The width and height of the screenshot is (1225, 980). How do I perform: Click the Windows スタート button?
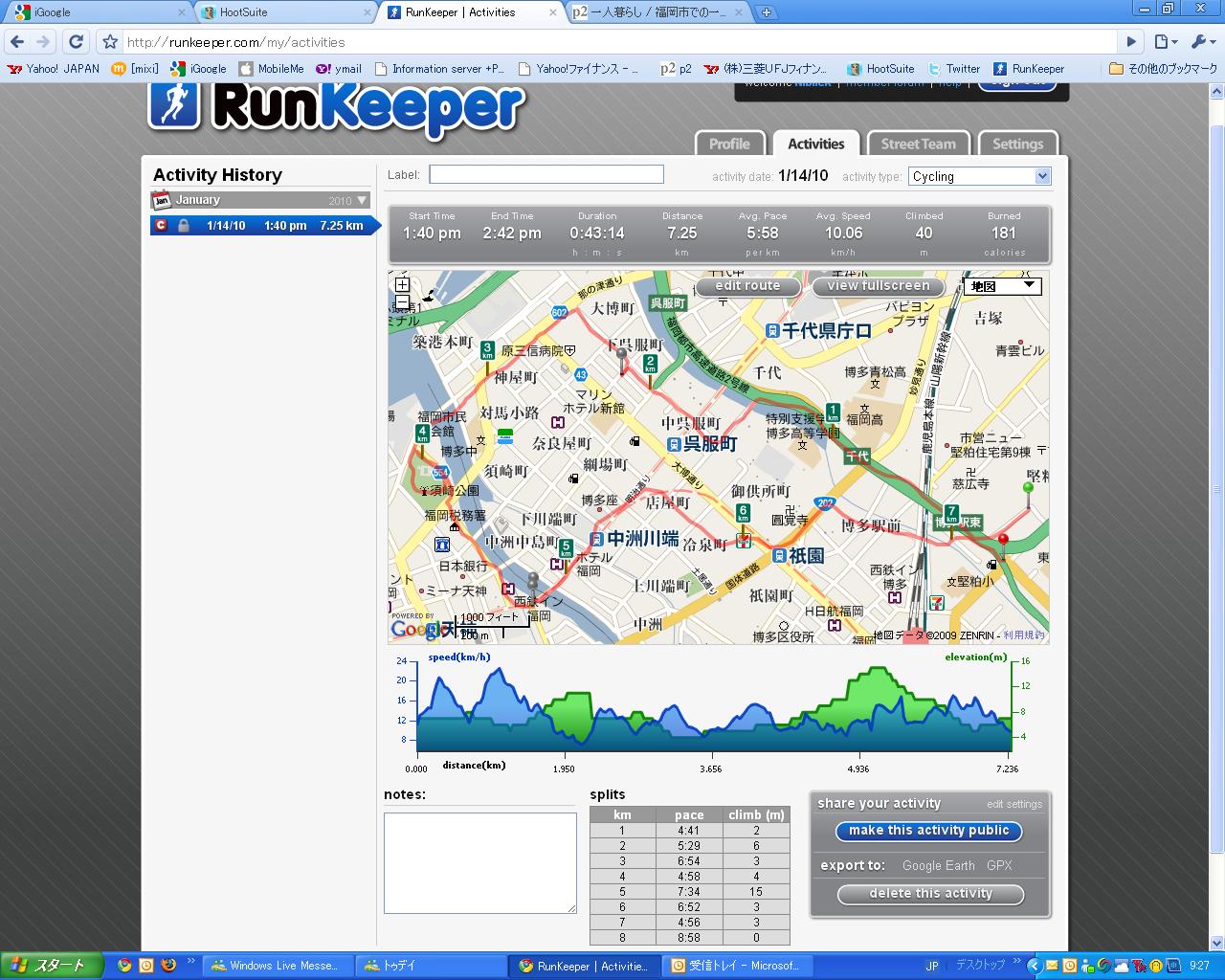coord(50,966)
